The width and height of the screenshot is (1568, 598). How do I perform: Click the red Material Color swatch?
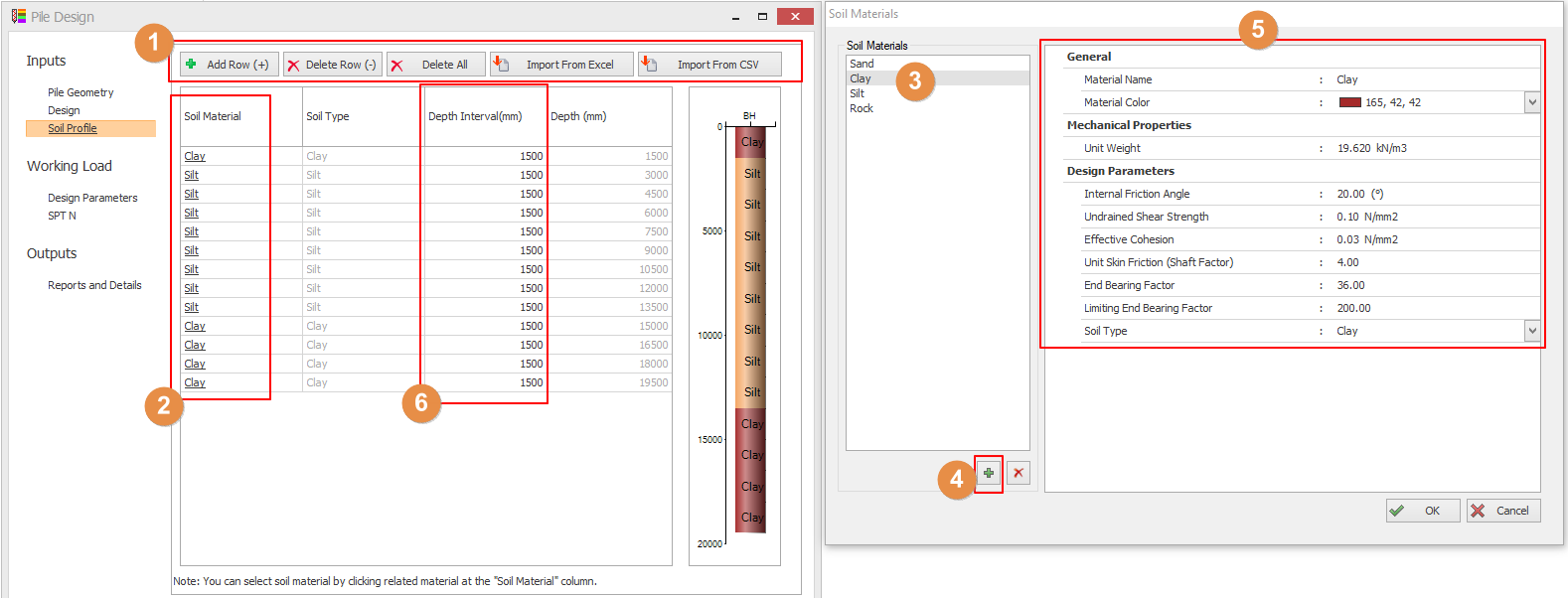pos(1349,102)
